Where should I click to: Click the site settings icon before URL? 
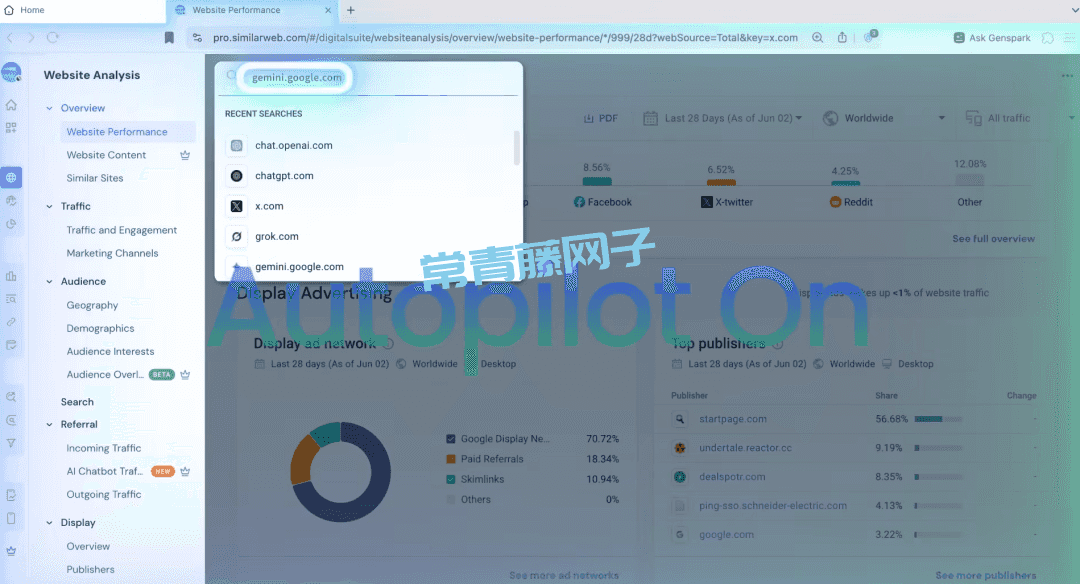click(x=197, y=38)
